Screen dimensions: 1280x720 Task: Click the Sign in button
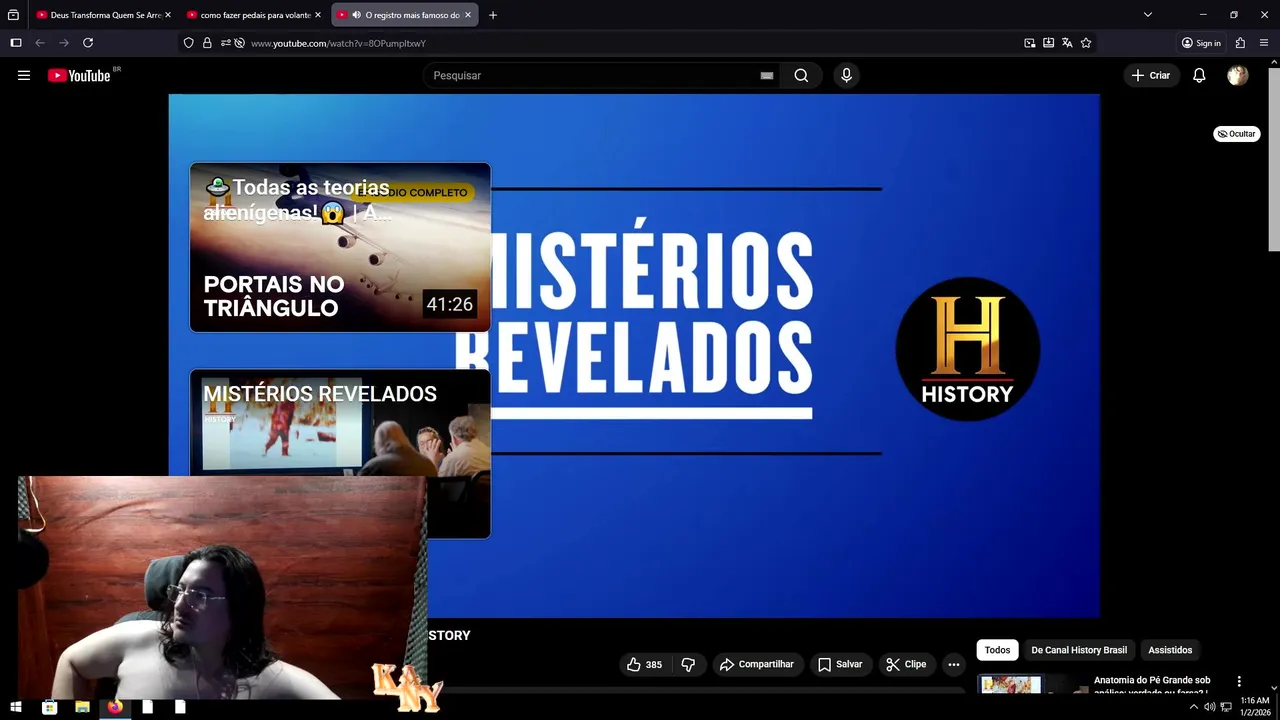(x=1201, y=43)
